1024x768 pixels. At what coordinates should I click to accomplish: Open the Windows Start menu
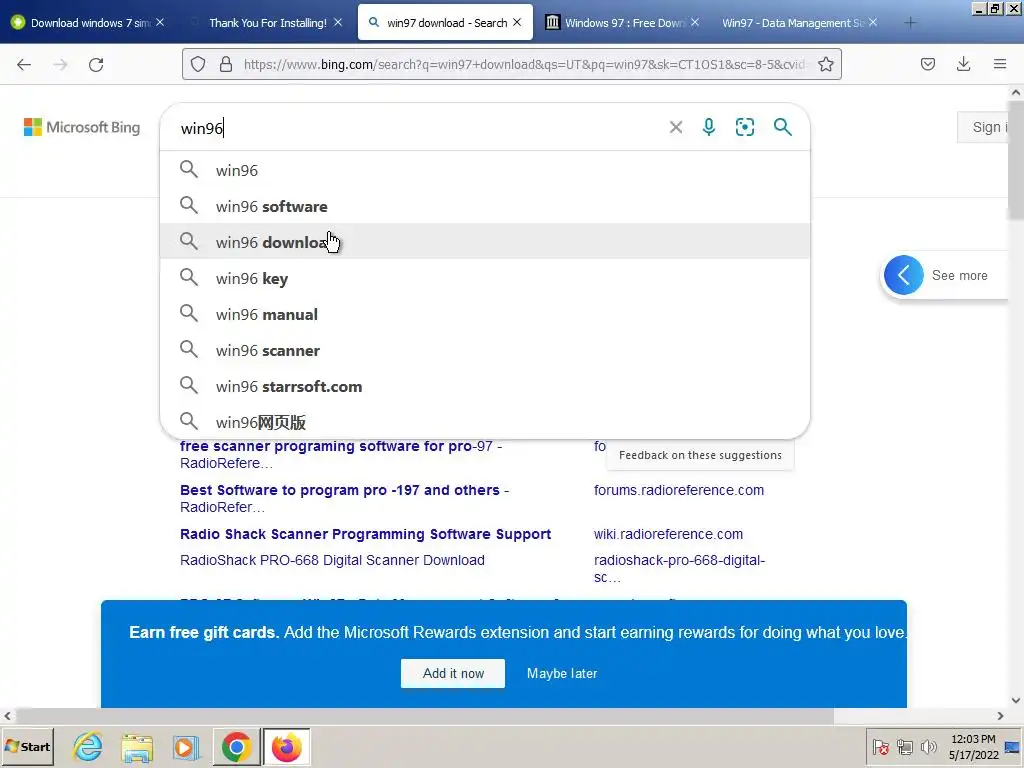pos(27,746)
